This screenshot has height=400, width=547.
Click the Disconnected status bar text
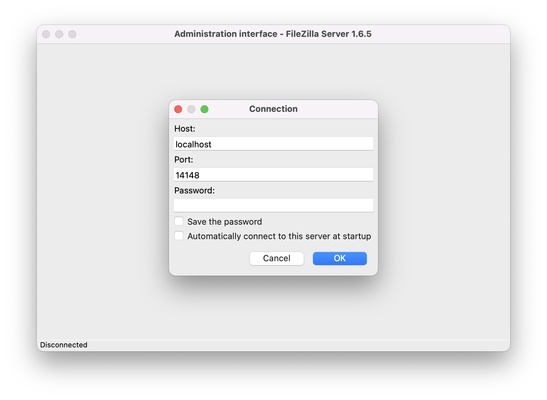click(63, 345)
